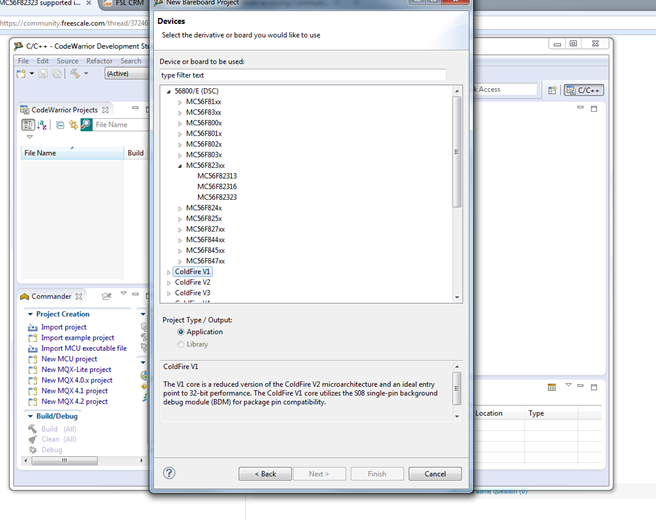Select the Library project type radio

[181, 344]
